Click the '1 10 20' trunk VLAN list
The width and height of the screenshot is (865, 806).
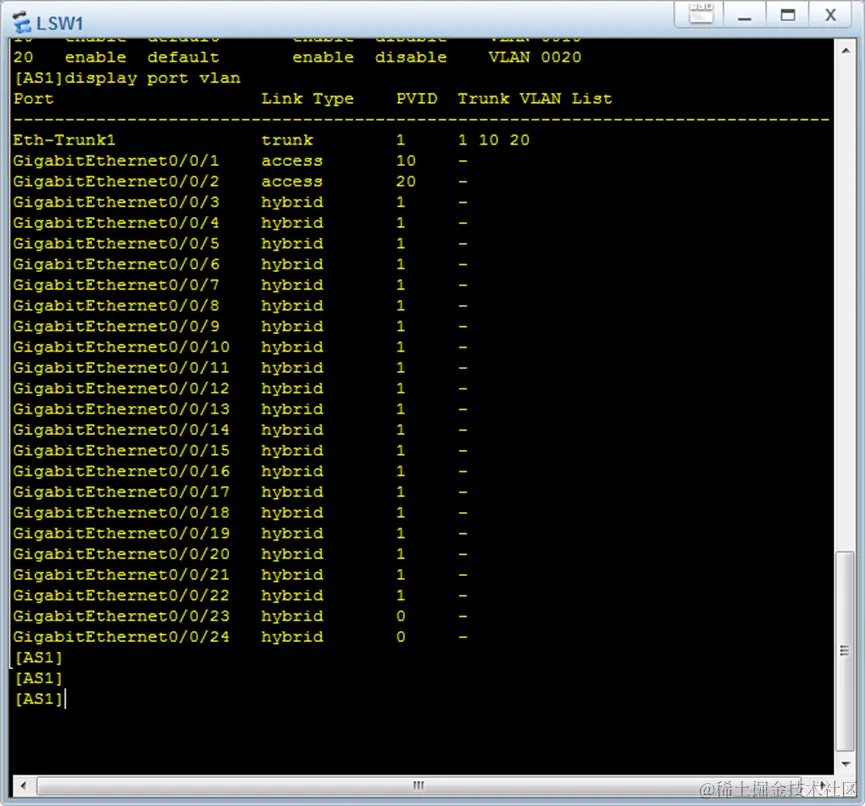494,140
